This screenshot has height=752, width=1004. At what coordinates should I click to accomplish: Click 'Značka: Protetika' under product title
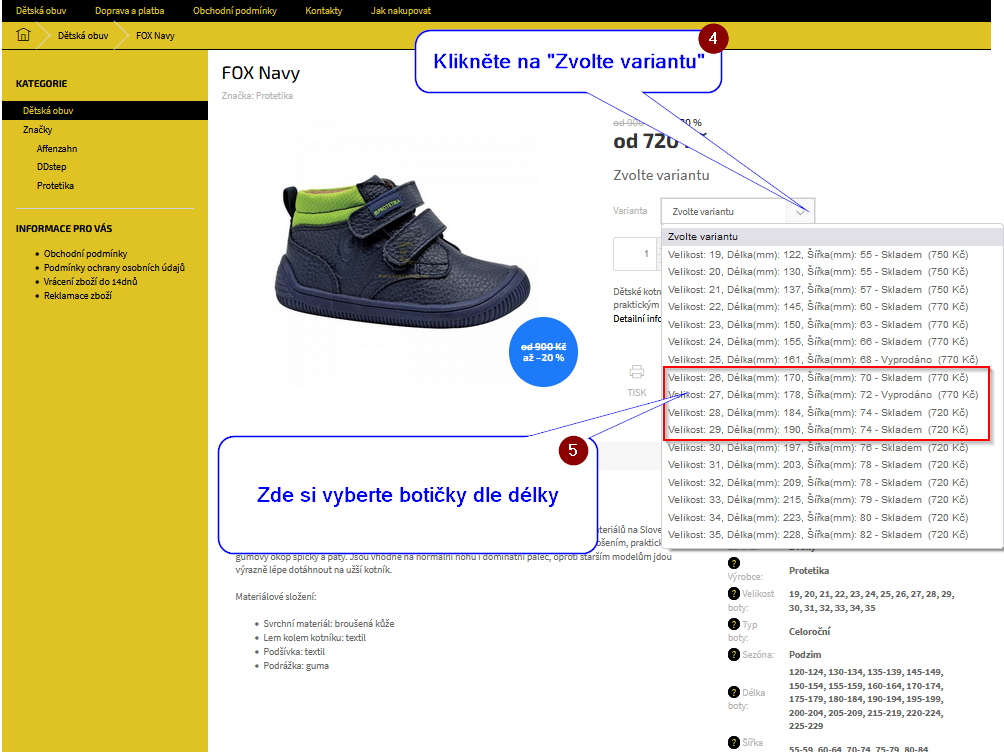pos(257,95)
